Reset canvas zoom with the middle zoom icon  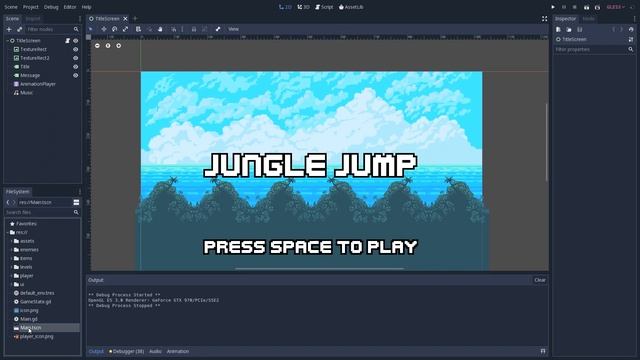(108, 46)
